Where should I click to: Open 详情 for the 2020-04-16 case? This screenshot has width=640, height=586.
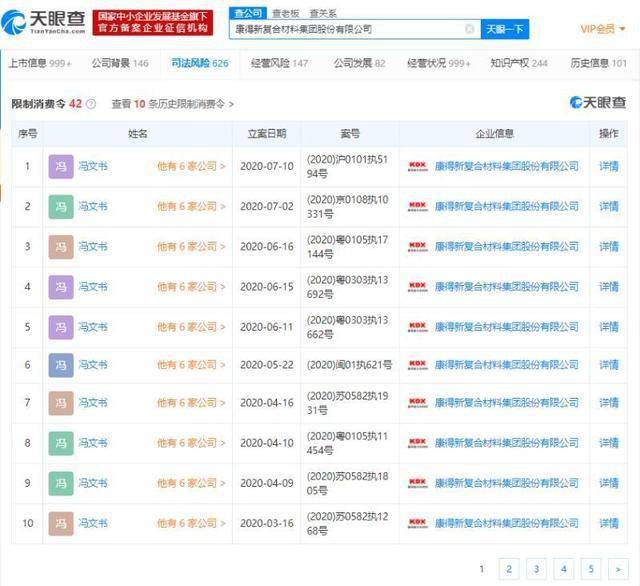(609, 403)
